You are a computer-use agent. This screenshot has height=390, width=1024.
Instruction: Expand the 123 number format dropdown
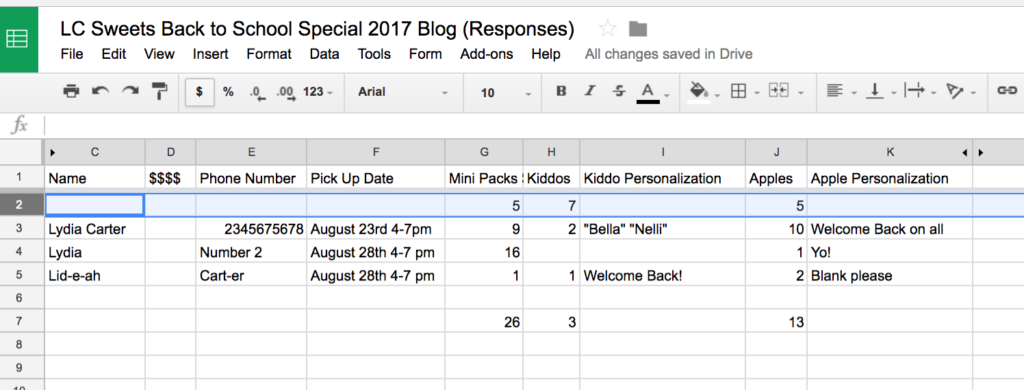[x=318, y=92]
